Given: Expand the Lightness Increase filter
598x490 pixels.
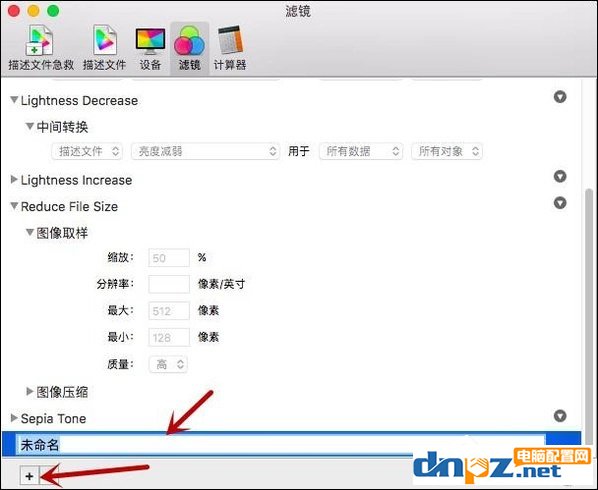Looking at the screenshot, I should coord(14,180).
